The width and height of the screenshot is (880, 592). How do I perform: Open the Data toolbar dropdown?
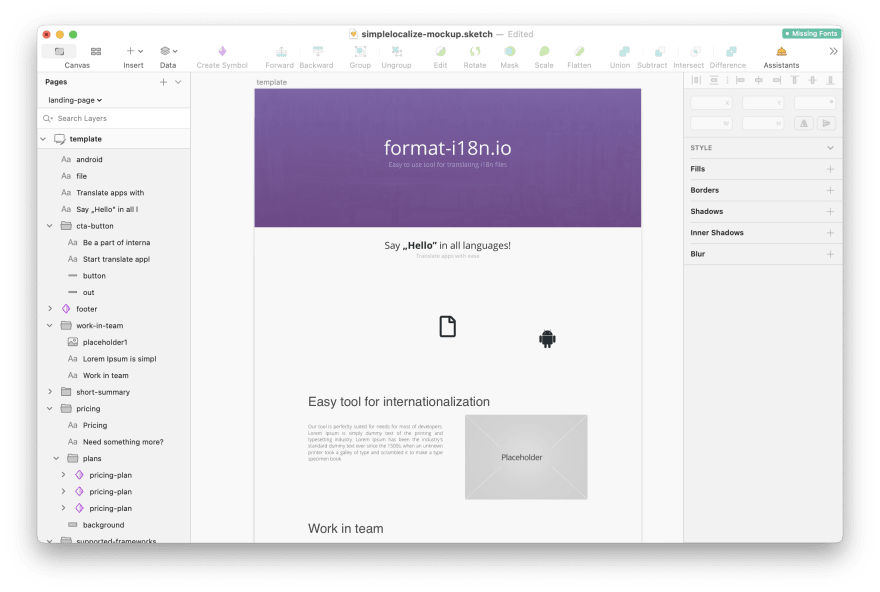(x=168, y=51)
